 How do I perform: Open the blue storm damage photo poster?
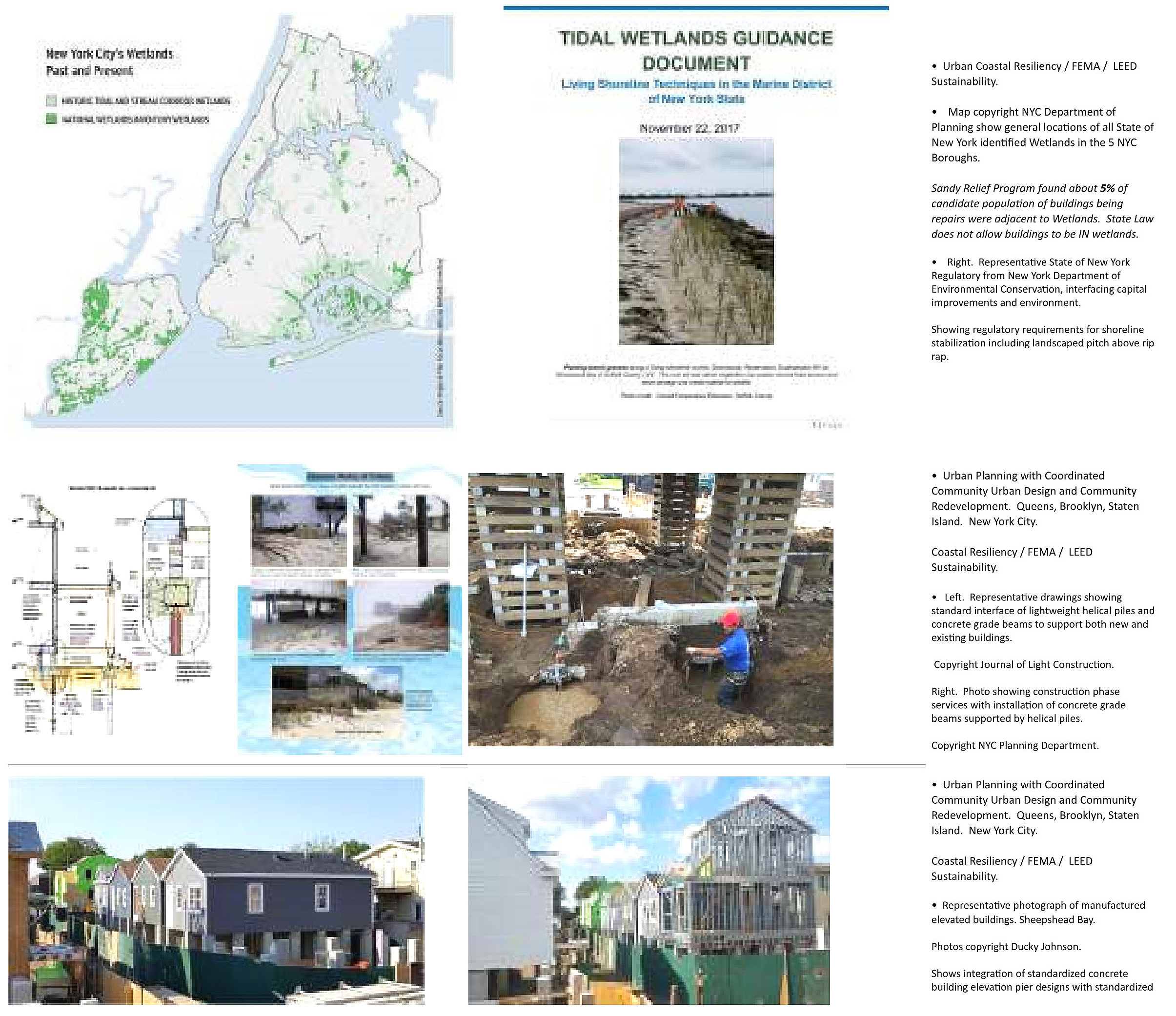(349, 610)
